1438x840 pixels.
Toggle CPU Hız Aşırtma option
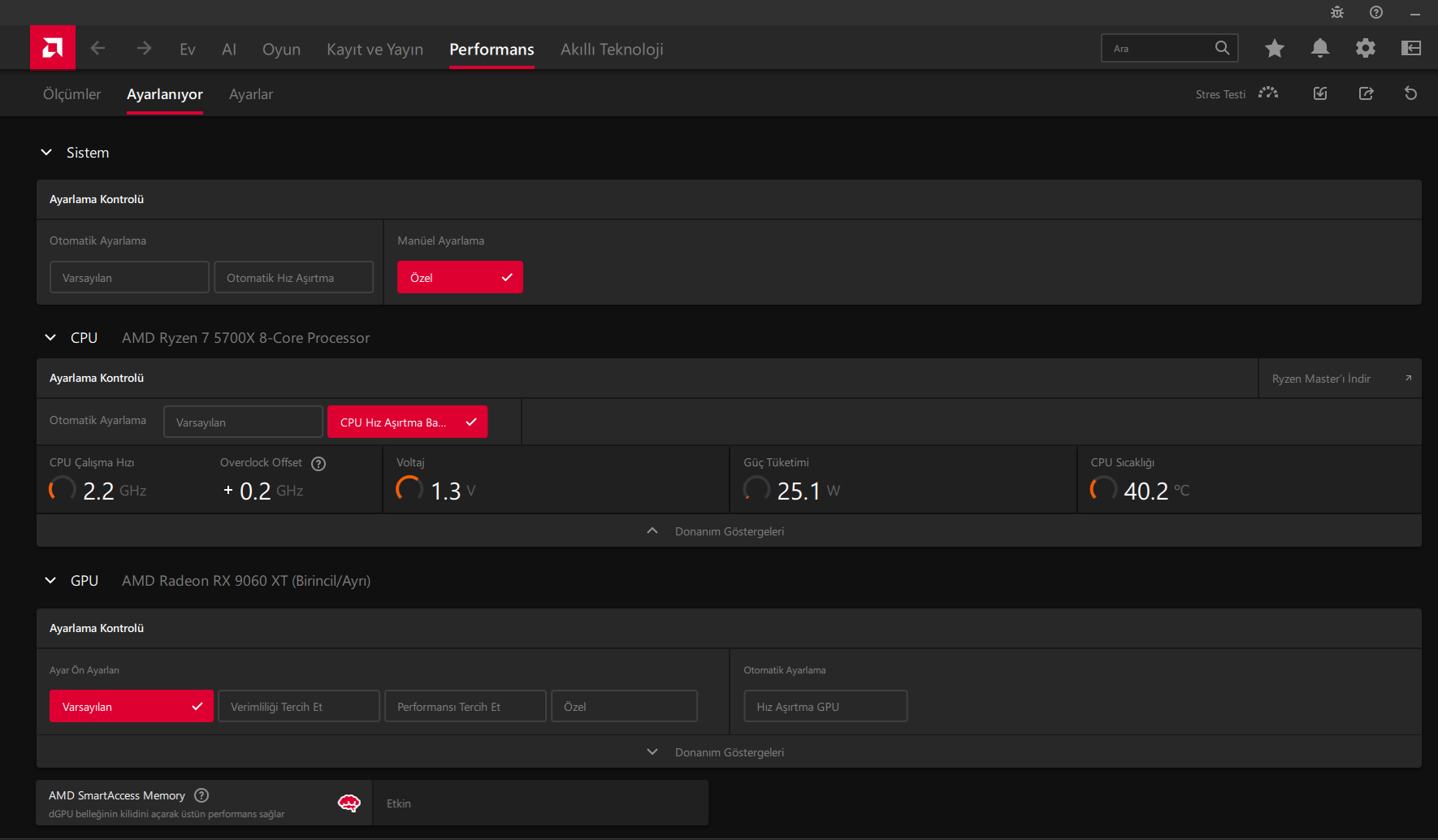click(x=407, y=422)
